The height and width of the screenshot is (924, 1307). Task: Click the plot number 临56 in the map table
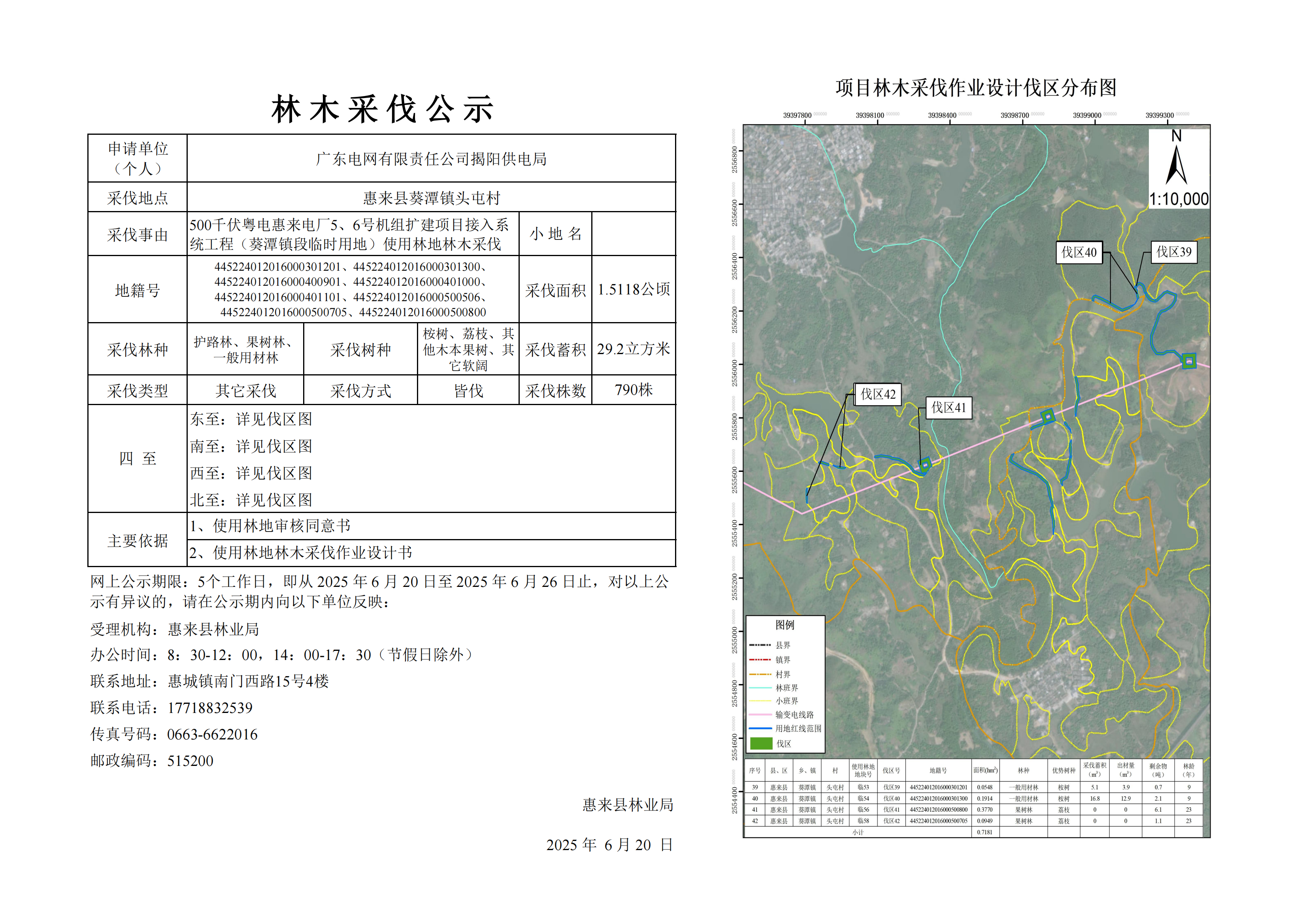pos(863,809)
